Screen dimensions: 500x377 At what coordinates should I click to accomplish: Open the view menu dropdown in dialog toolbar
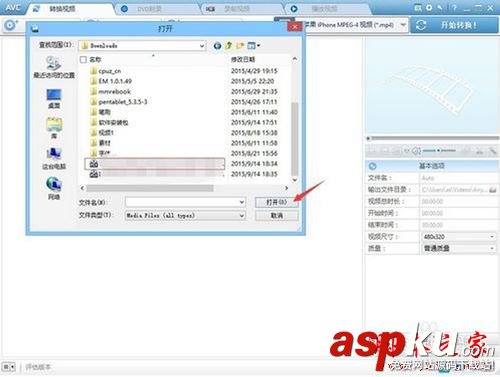click(253, 45)
